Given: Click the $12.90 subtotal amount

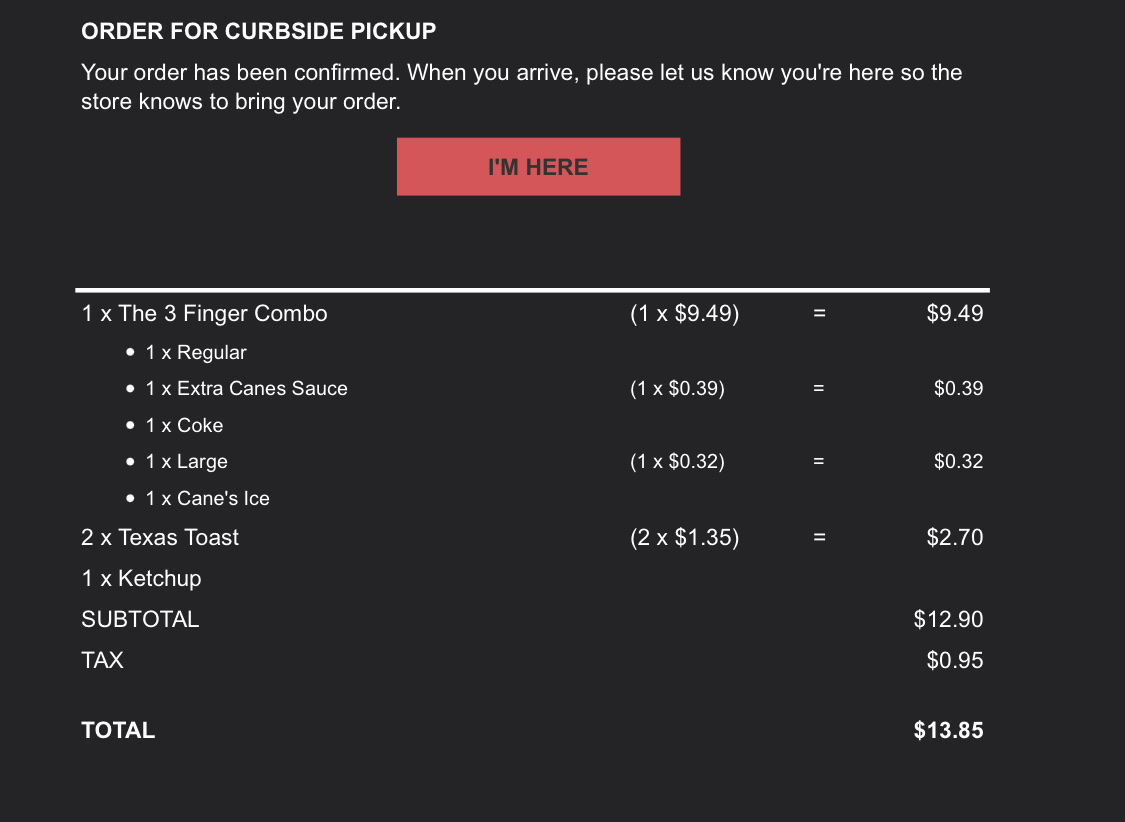Looking at the screenshot, I should [x=948, y=620].
